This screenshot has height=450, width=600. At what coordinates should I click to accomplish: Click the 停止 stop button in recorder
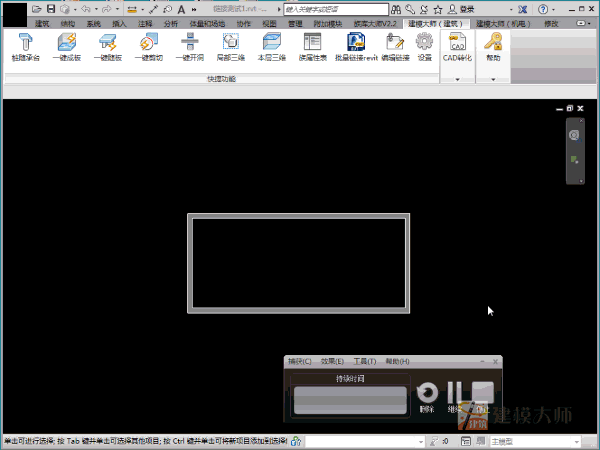coord(483,398)
